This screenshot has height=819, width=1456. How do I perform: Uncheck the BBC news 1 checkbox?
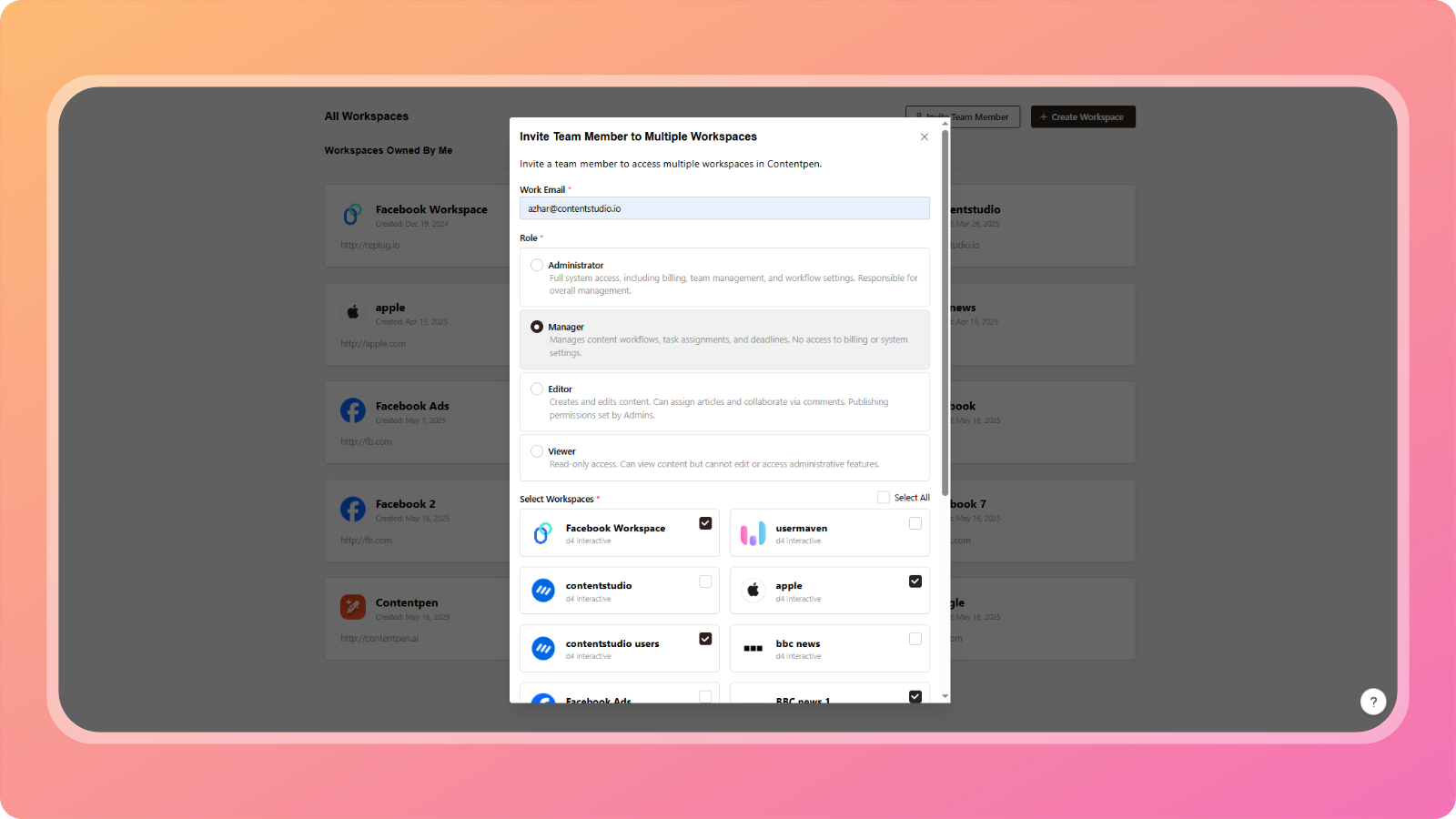click(x=915, y=696)
